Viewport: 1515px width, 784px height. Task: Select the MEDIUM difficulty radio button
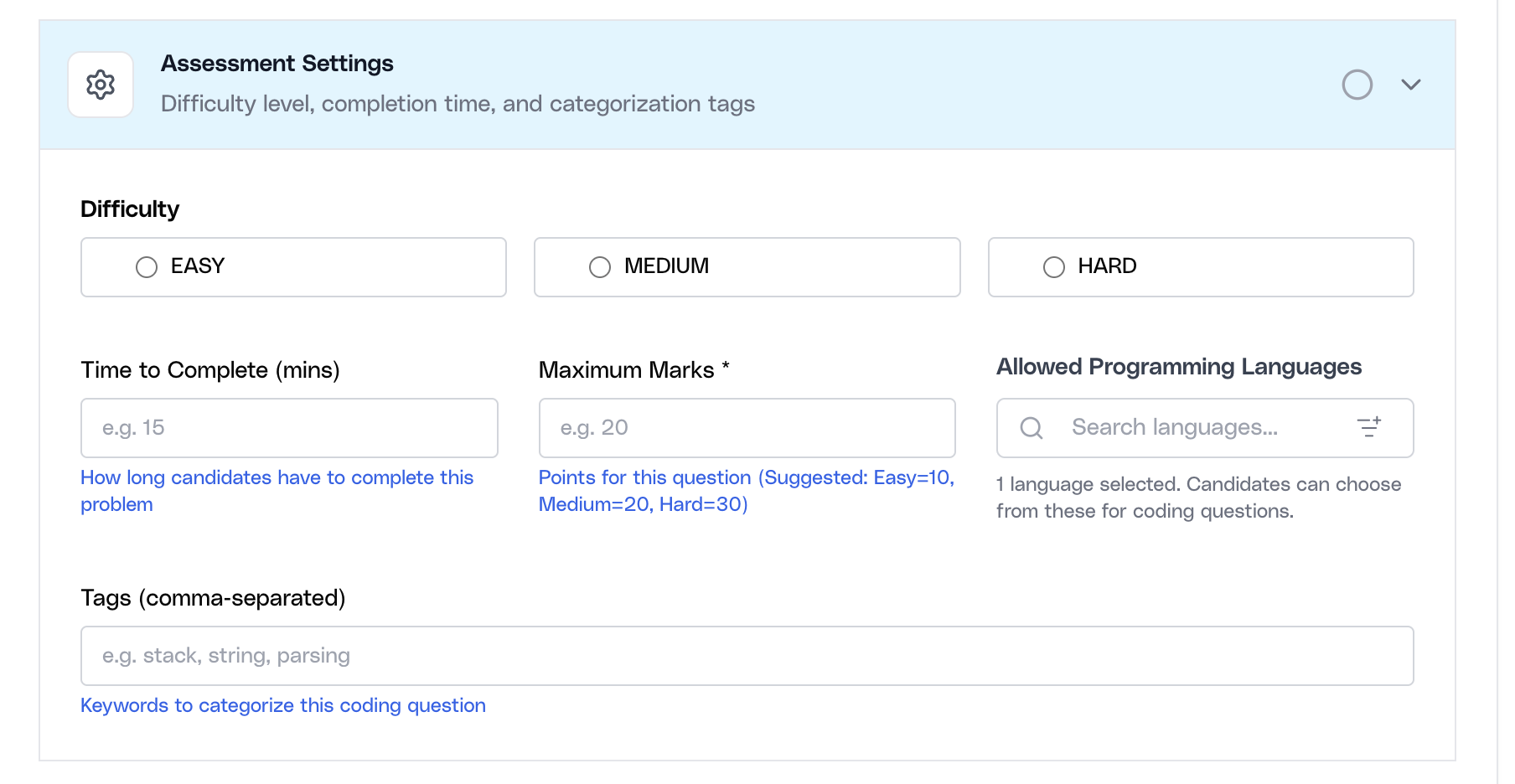click(599, 266)
